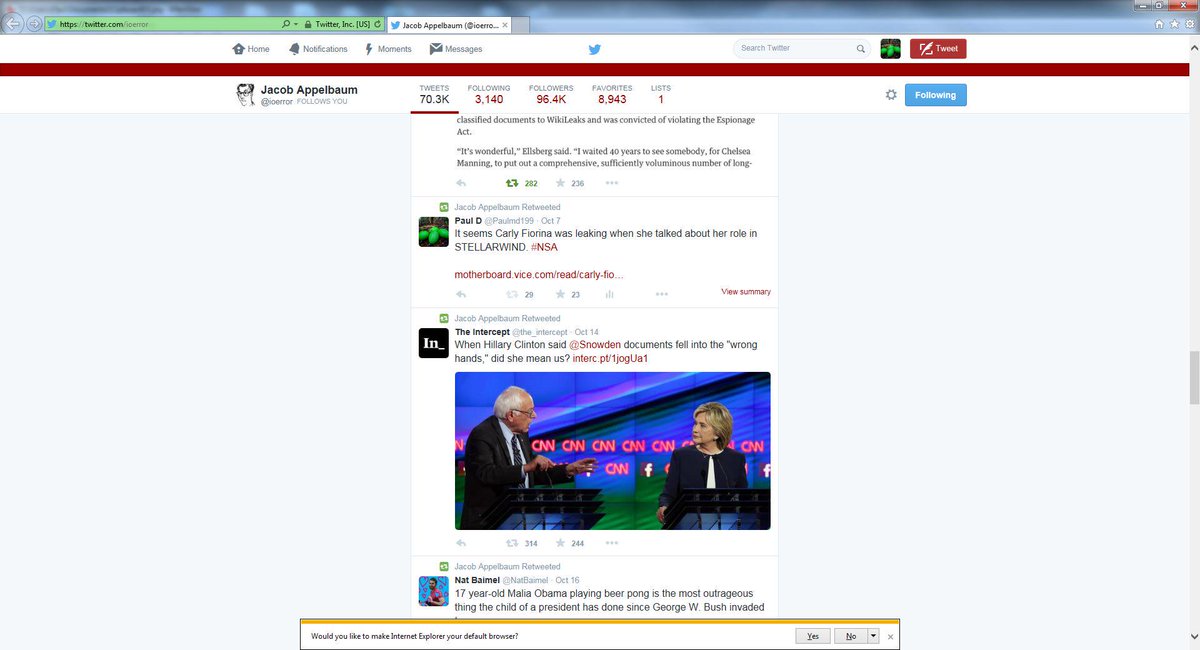
Task: Click Jacob Appelbaum's sketch avatar
Action: (x=245, y=95)
